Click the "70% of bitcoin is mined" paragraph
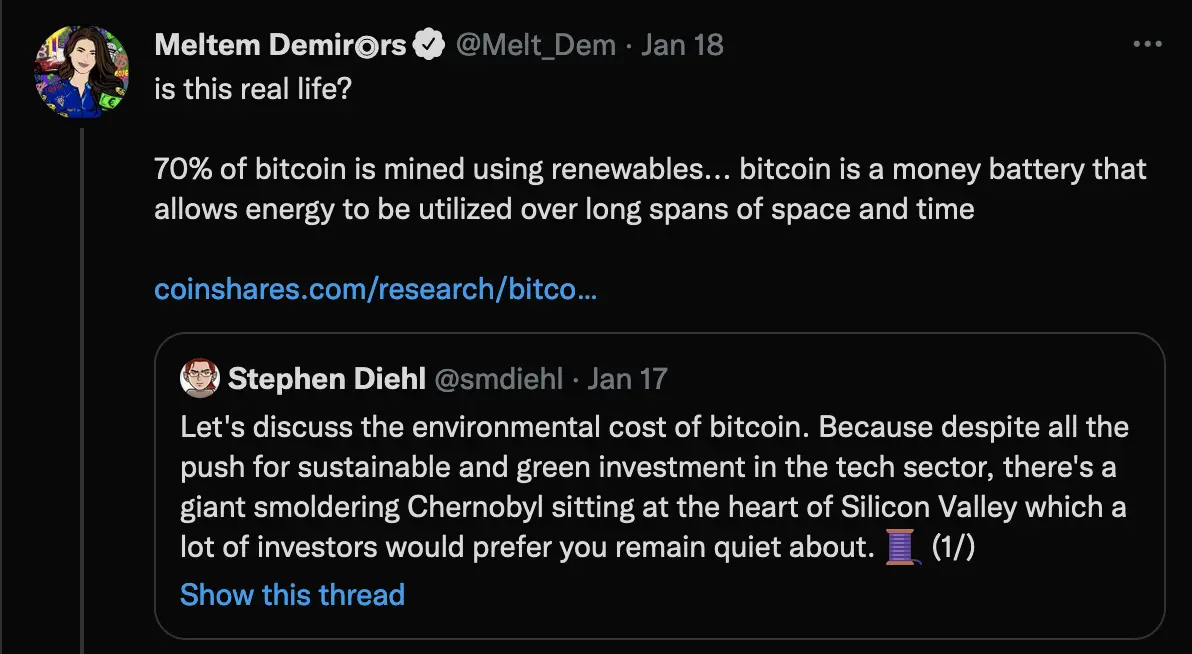The height and width of the screenshot is (654, 1192). click(x=650, y=189)
